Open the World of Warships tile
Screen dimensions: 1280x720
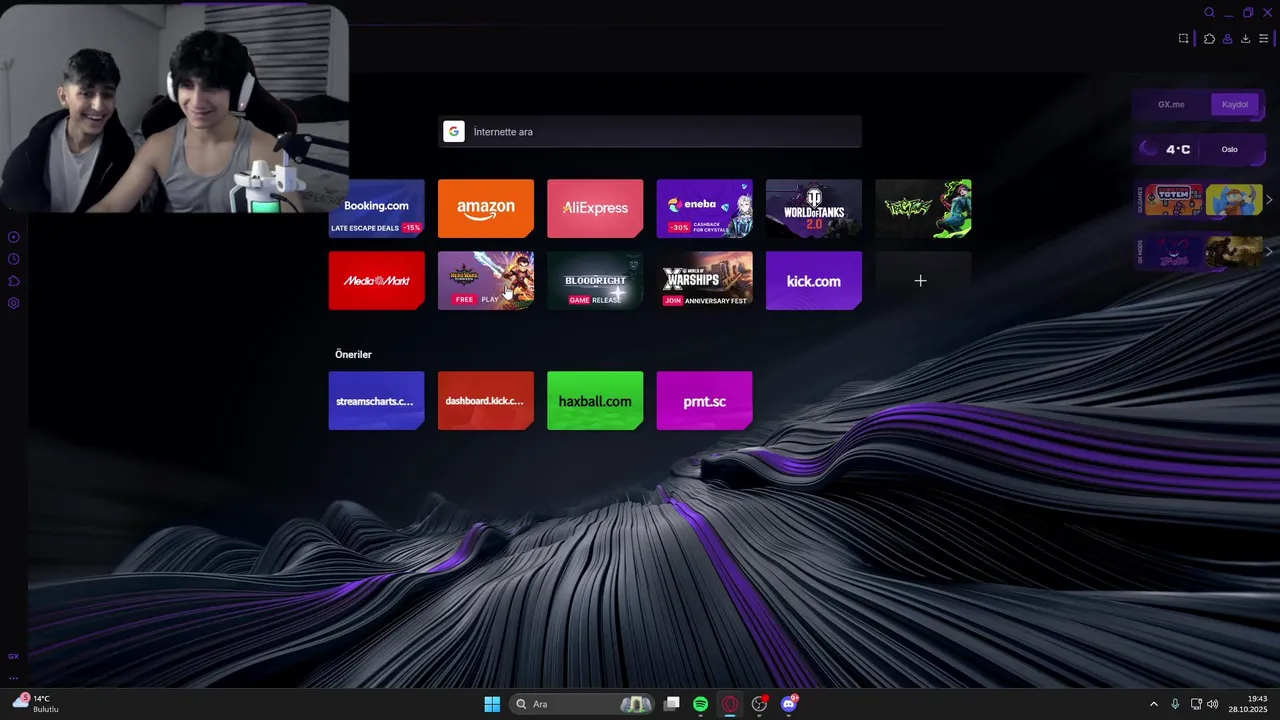[x=704, y=281]
